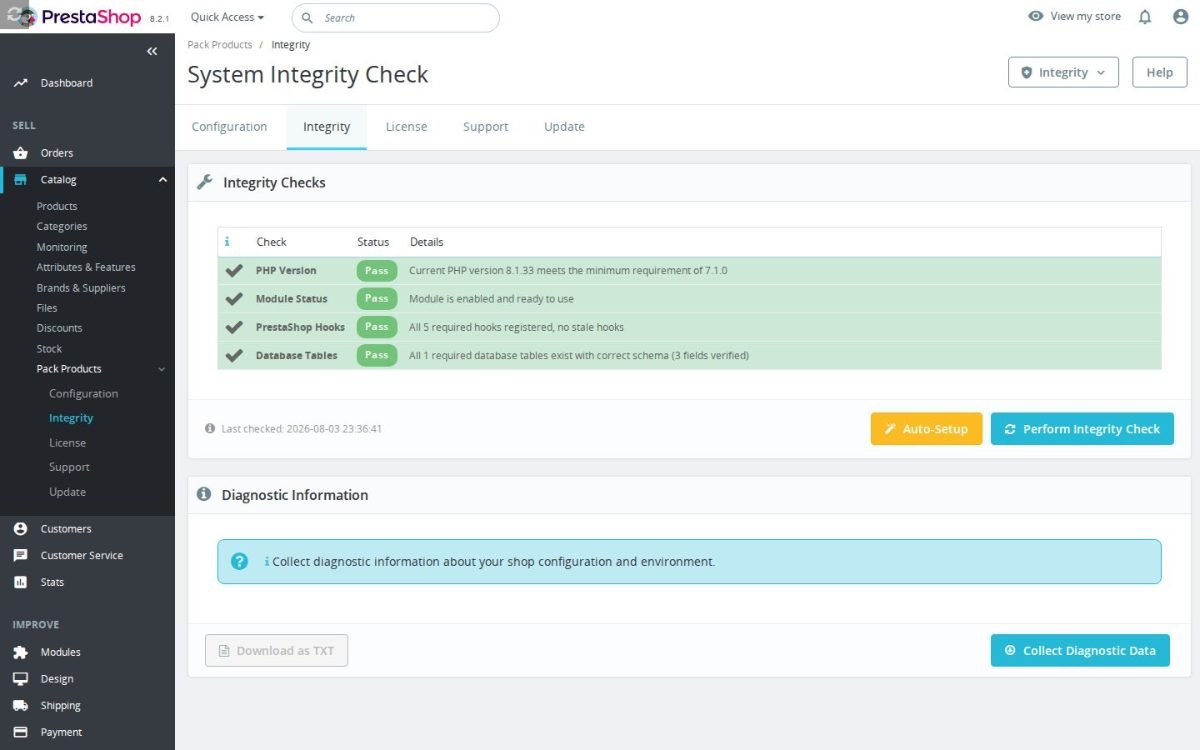The image size is (1200, 750).
Task: Open Monitoring in the Catalog menu
Action: (62, 247)
